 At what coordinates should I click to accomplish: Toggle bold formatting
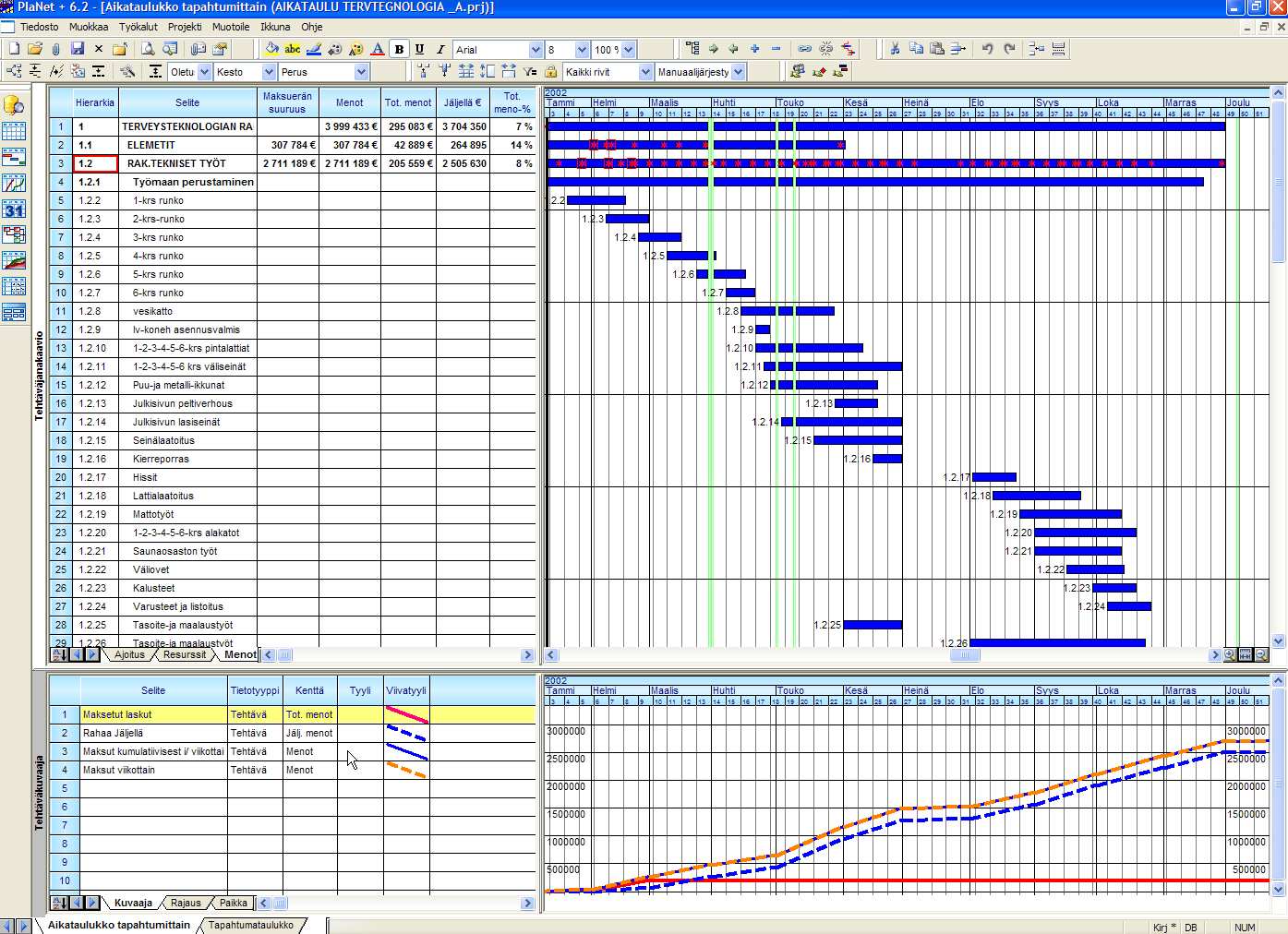click(x=399, y=49)
